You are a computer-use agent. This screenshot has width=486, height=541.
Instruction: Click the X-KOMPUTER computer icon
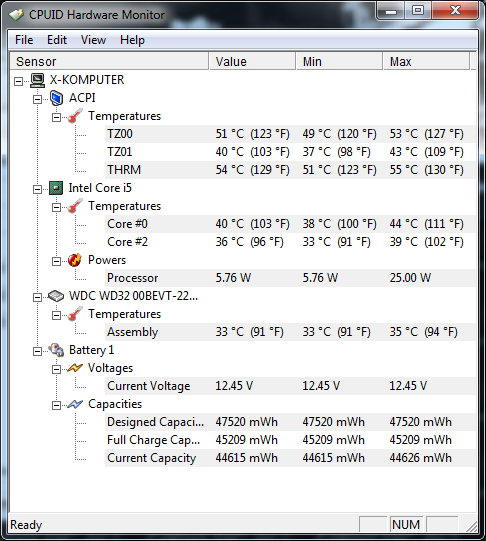click(37, 80)
